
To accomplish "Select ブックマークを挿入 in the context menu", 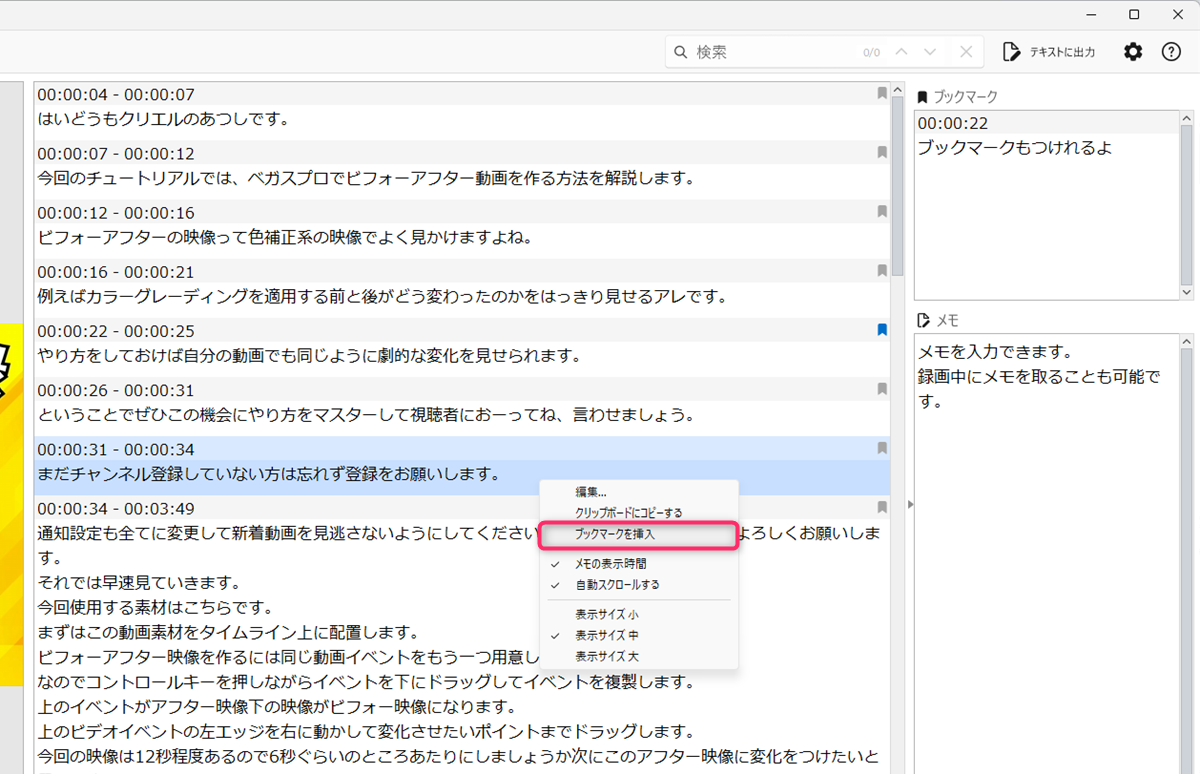I will pos(615,535).
